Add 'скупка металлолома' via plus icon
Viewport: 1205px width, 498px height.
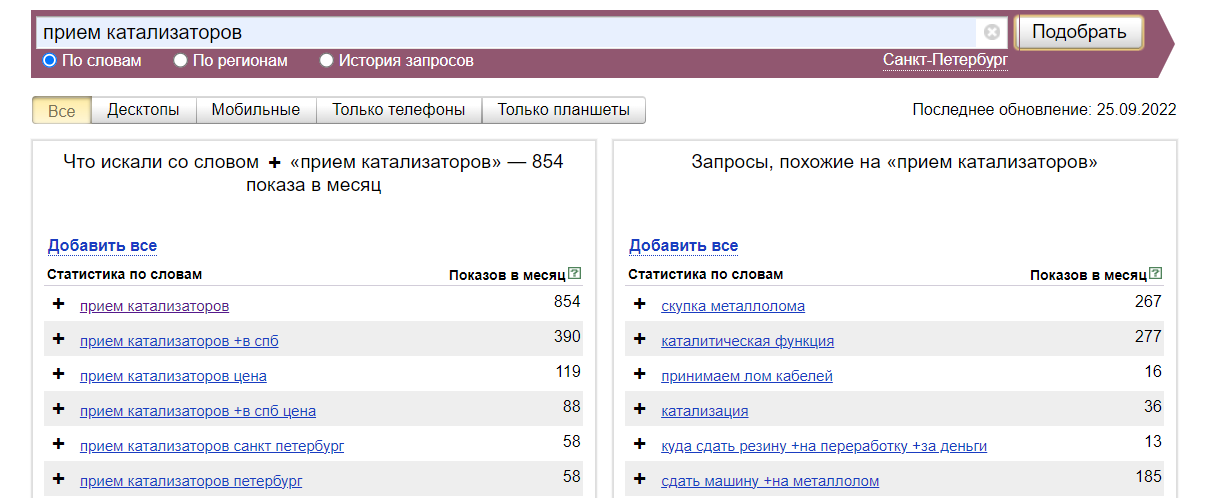click(640, 304)
